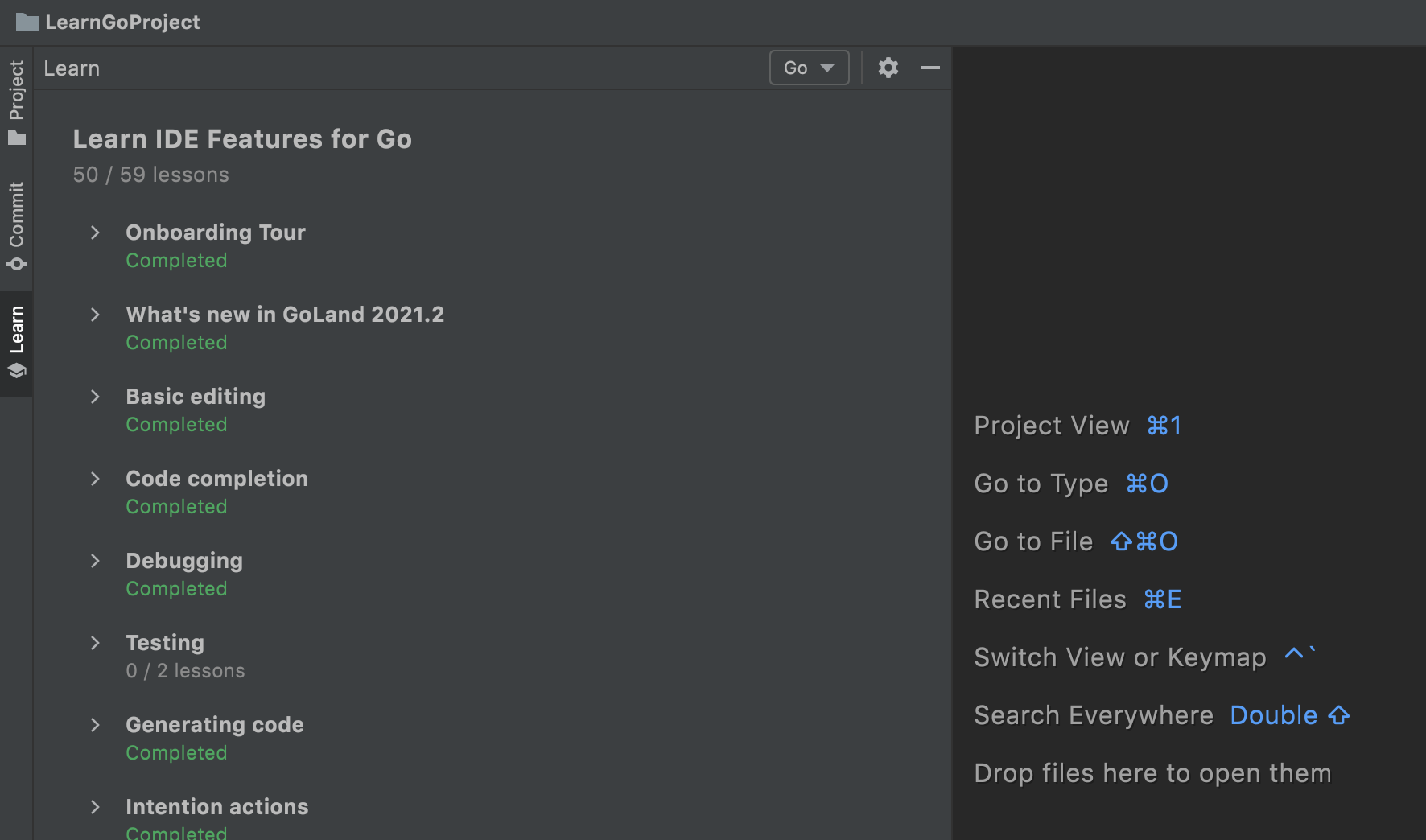This screenshot has height=840, width=1426.
Task: Click the LearnGoProject project name
Action: coord(122,22)
